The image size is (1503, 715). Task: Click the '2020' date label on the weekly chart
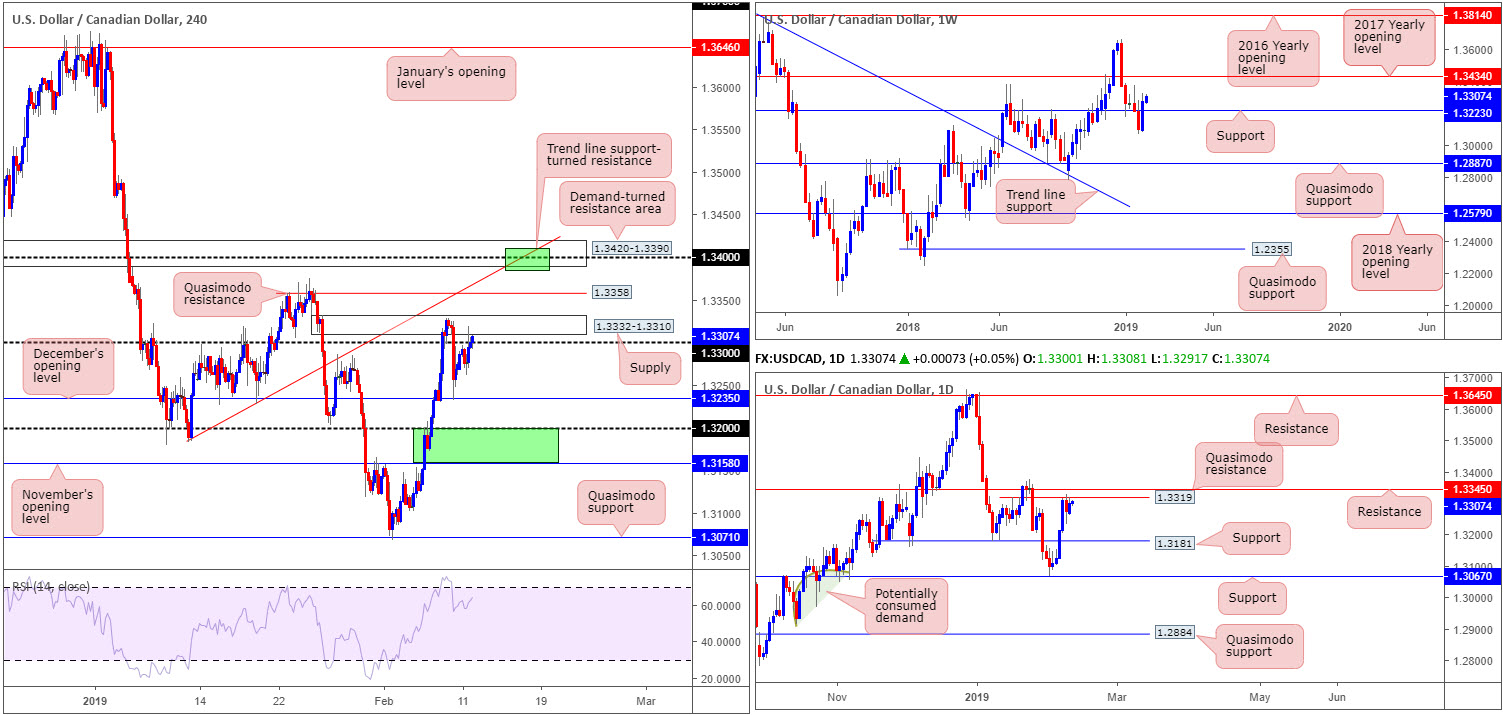[x=1339, y=327]
